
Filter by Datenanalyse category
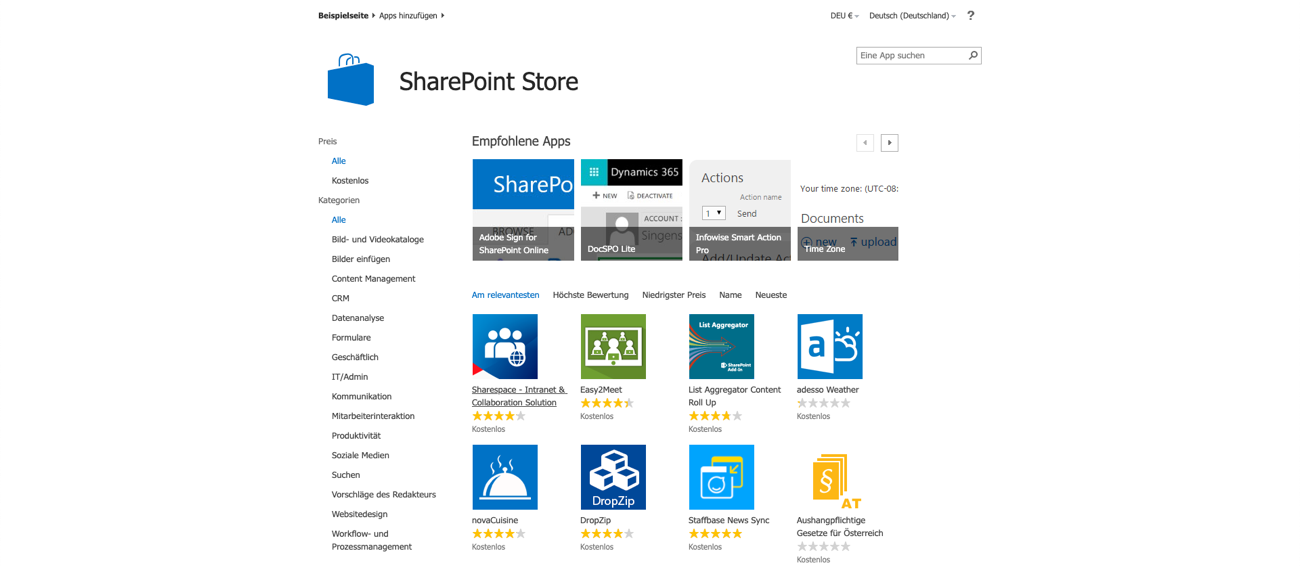(357, 318)
